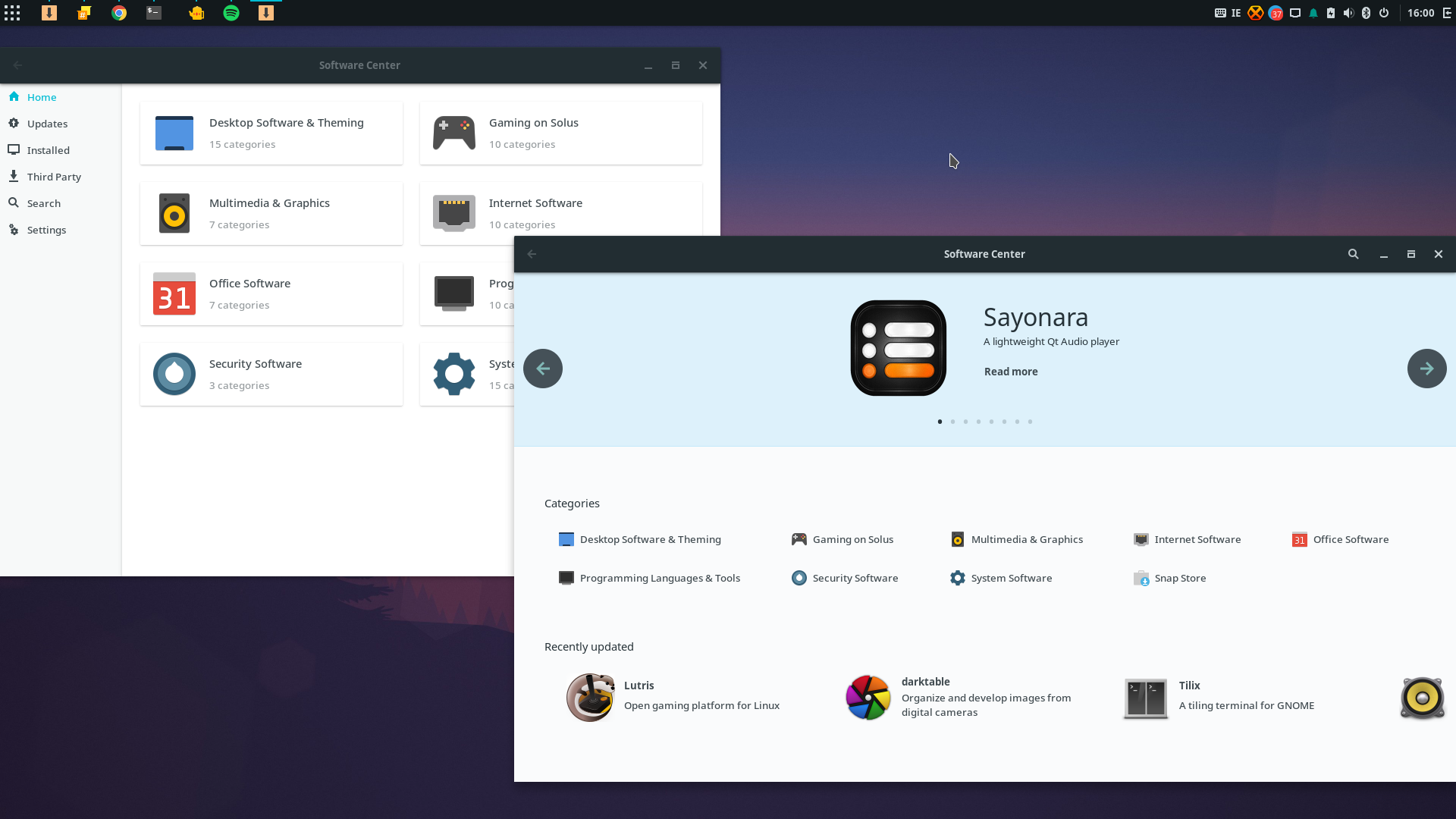
Task: Open Office Software category in front window
Action: point(1340,539)
